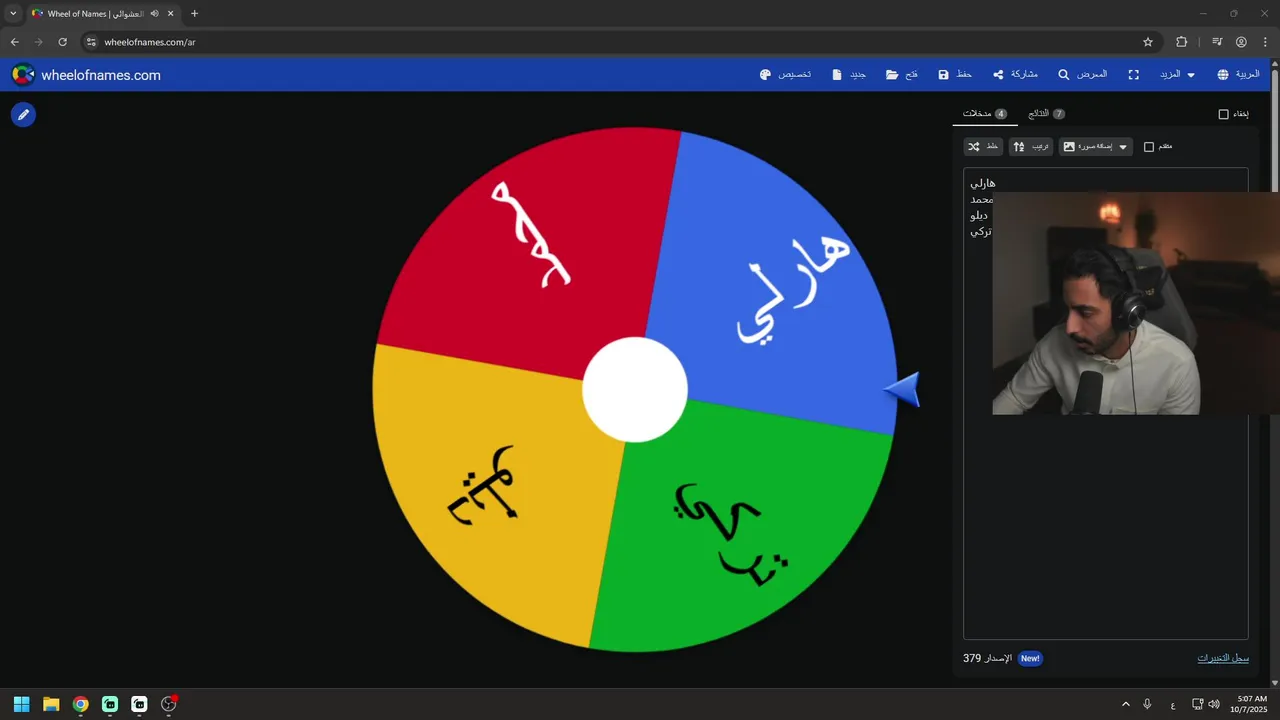Click the pencil edit button
Screen dimensions: 1280x720
click(23, 115)
